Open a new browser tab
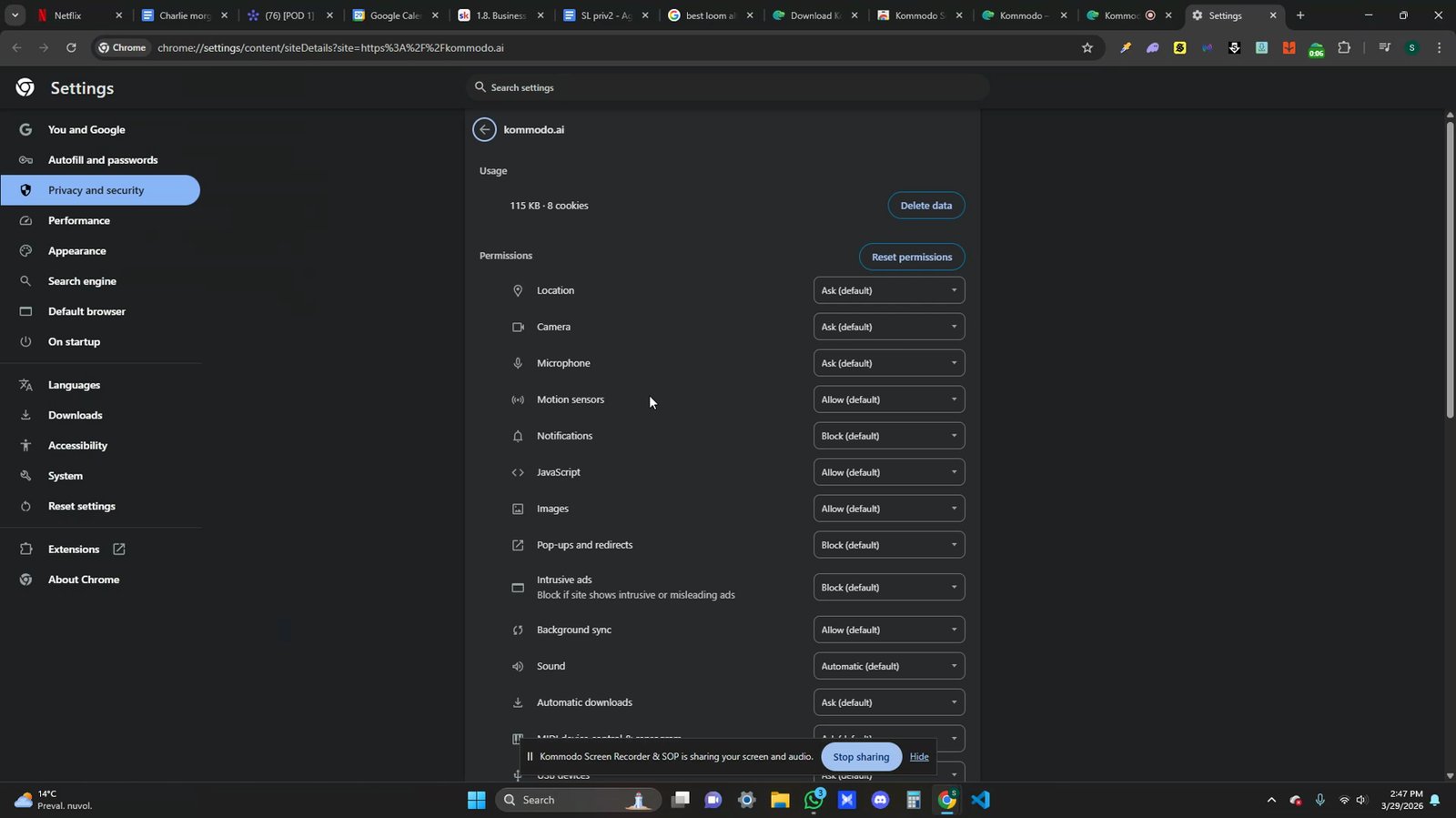This screenshot has width=1456, height=818. [x=1300, y=15]
